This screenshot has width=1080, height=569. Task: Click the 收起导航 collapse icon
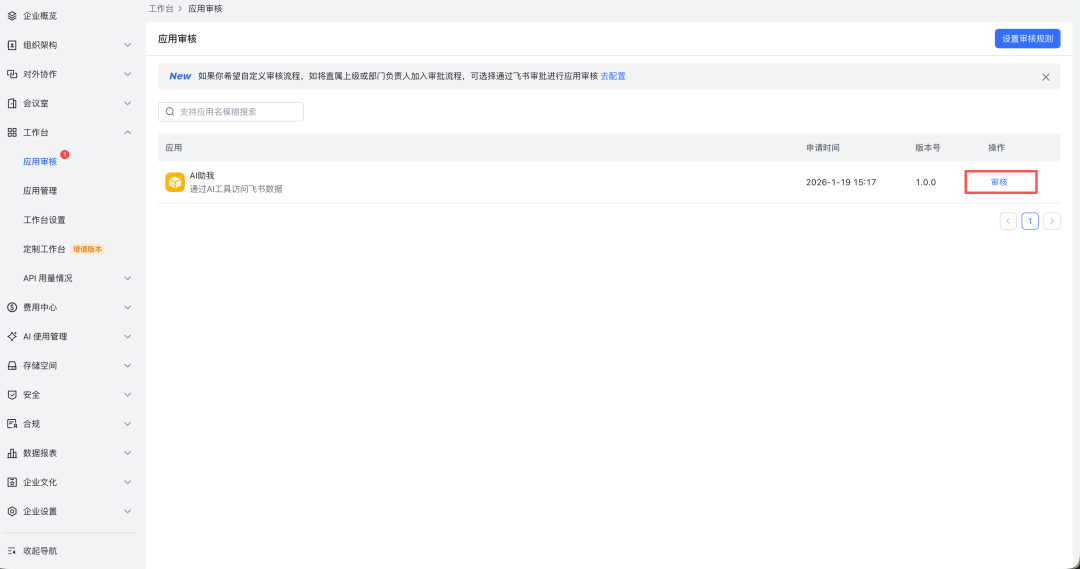coord(12,551)
